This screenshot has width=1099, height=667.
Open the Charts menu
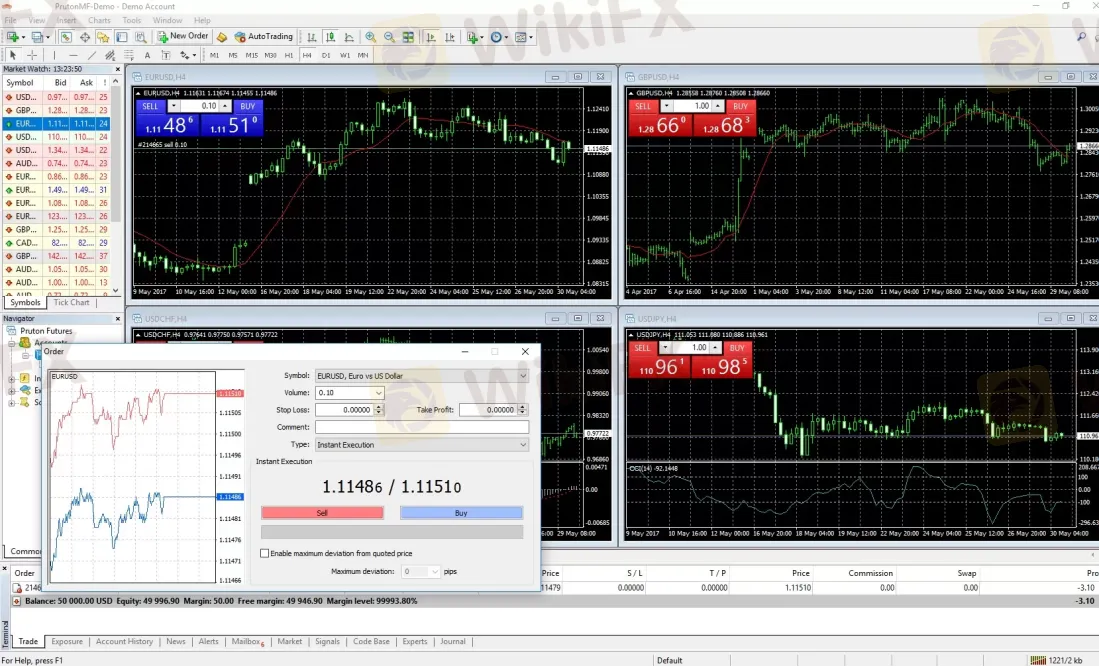pos(99,19)
